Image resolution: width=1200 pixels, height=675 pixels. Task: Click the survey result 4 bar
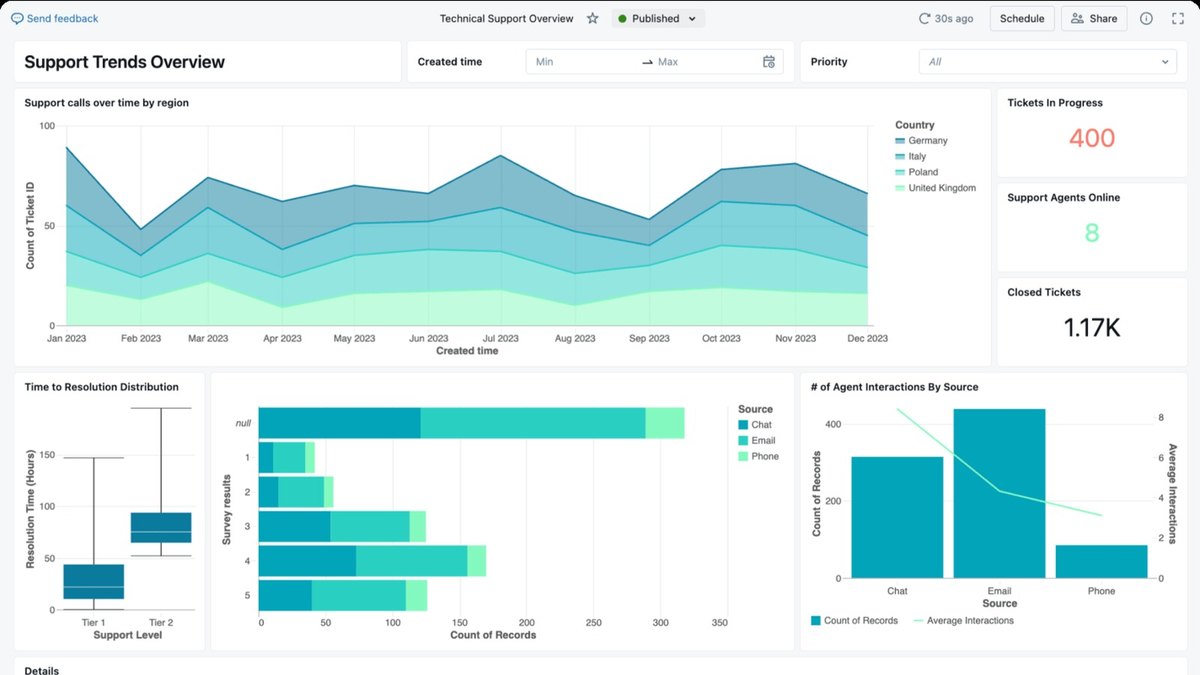click(x=372, y=561)
